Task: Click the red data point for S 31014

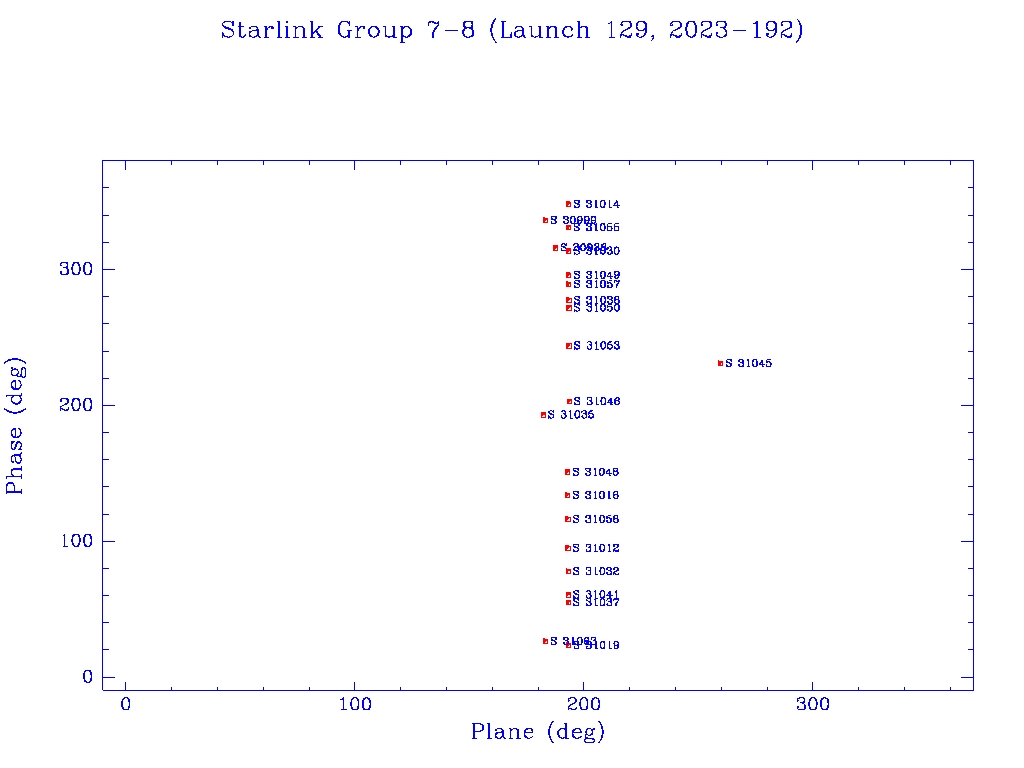Action: [x=568, y=204]
